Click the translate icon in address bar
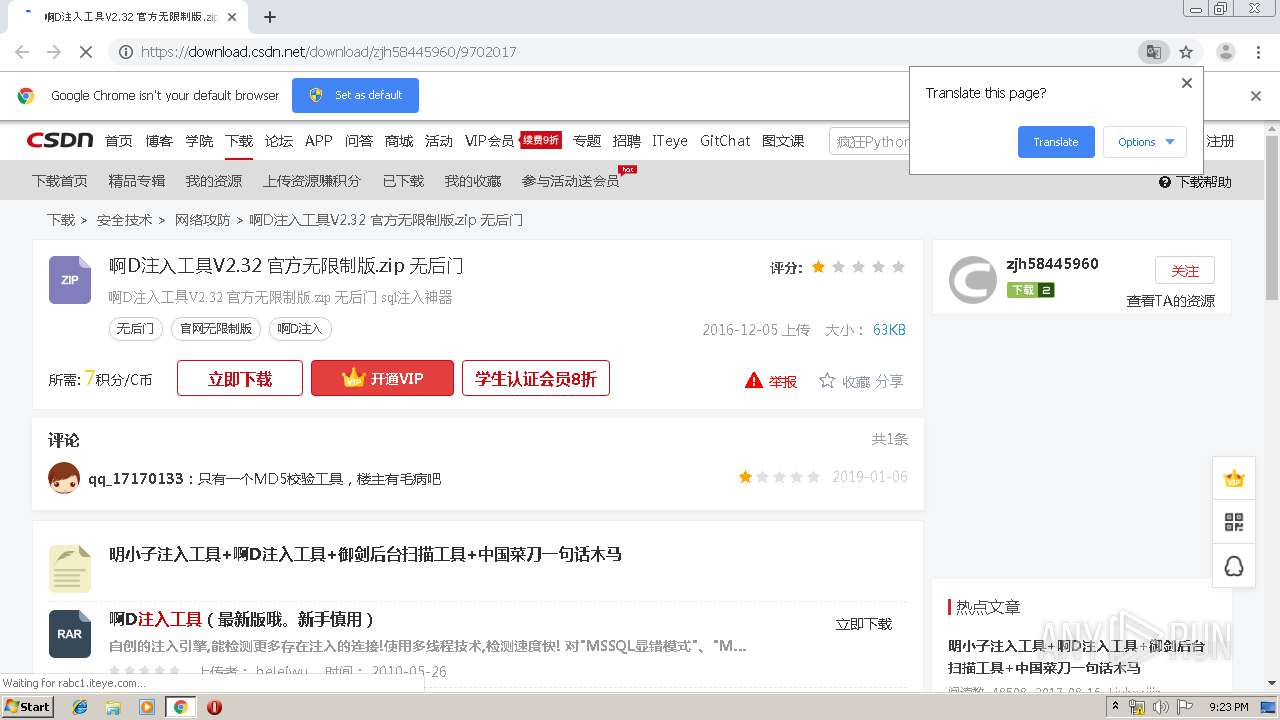This screenshot has height=720, width=1280. coord(1153,52)
